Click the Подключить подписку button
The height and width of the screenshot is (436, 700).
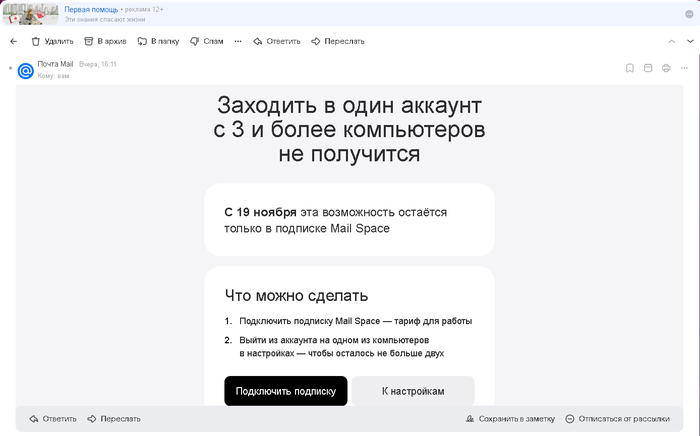(x=286, y=391)
